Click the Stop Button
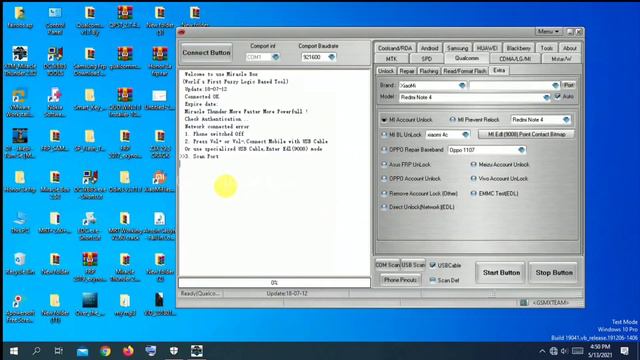Screen dimensions: 640x360 554,273
